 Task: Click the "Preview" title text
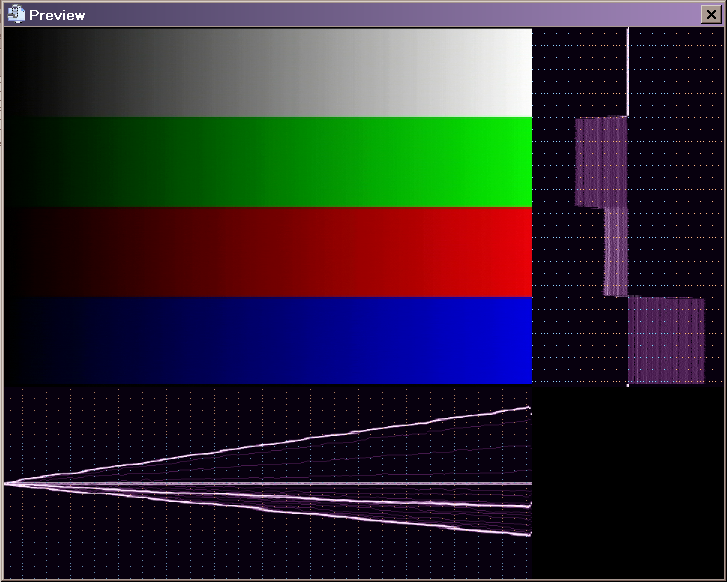tap(57, 15)
